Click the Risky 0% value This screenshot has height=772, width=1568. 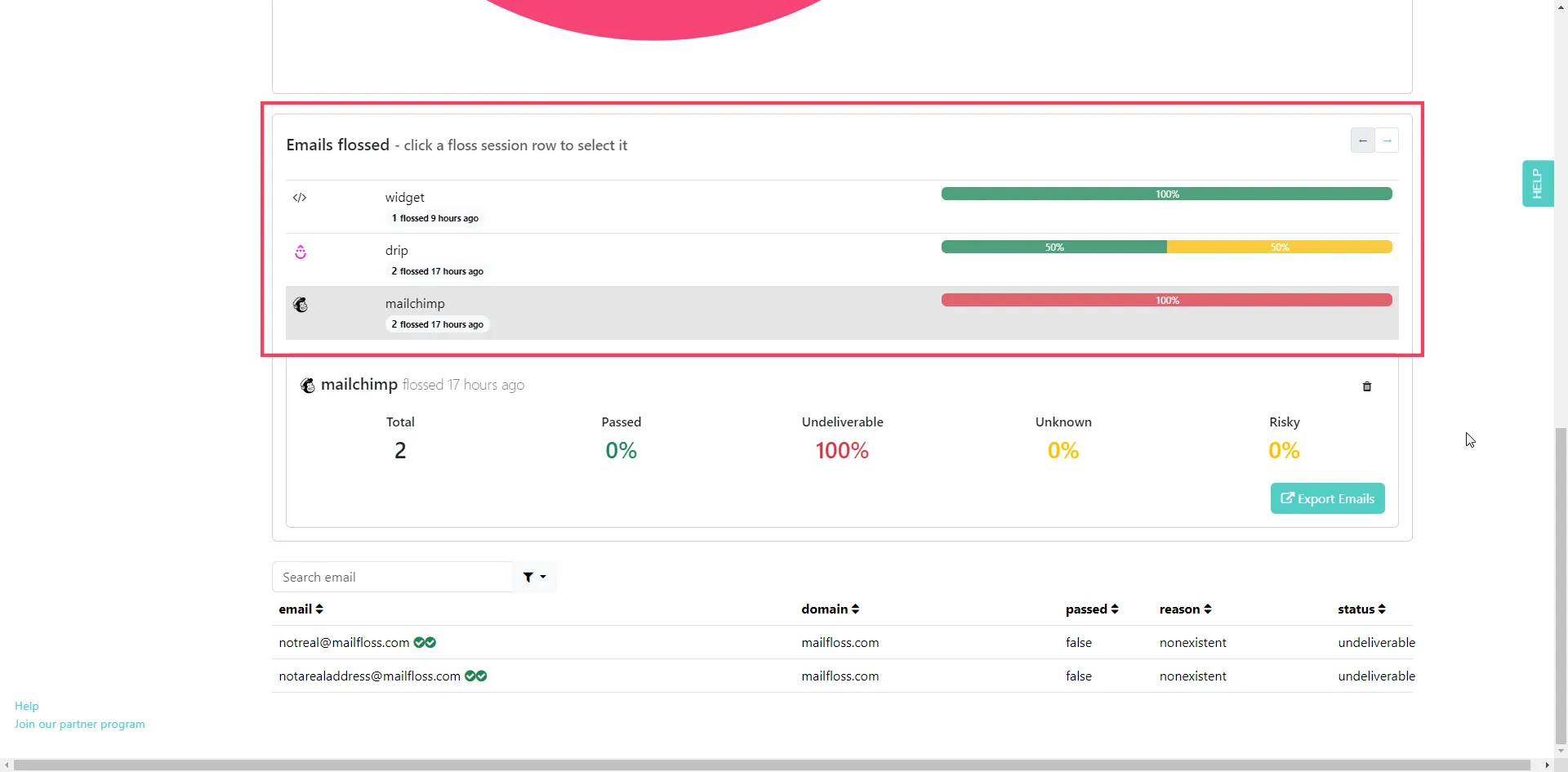click(x=1284, y=450)
